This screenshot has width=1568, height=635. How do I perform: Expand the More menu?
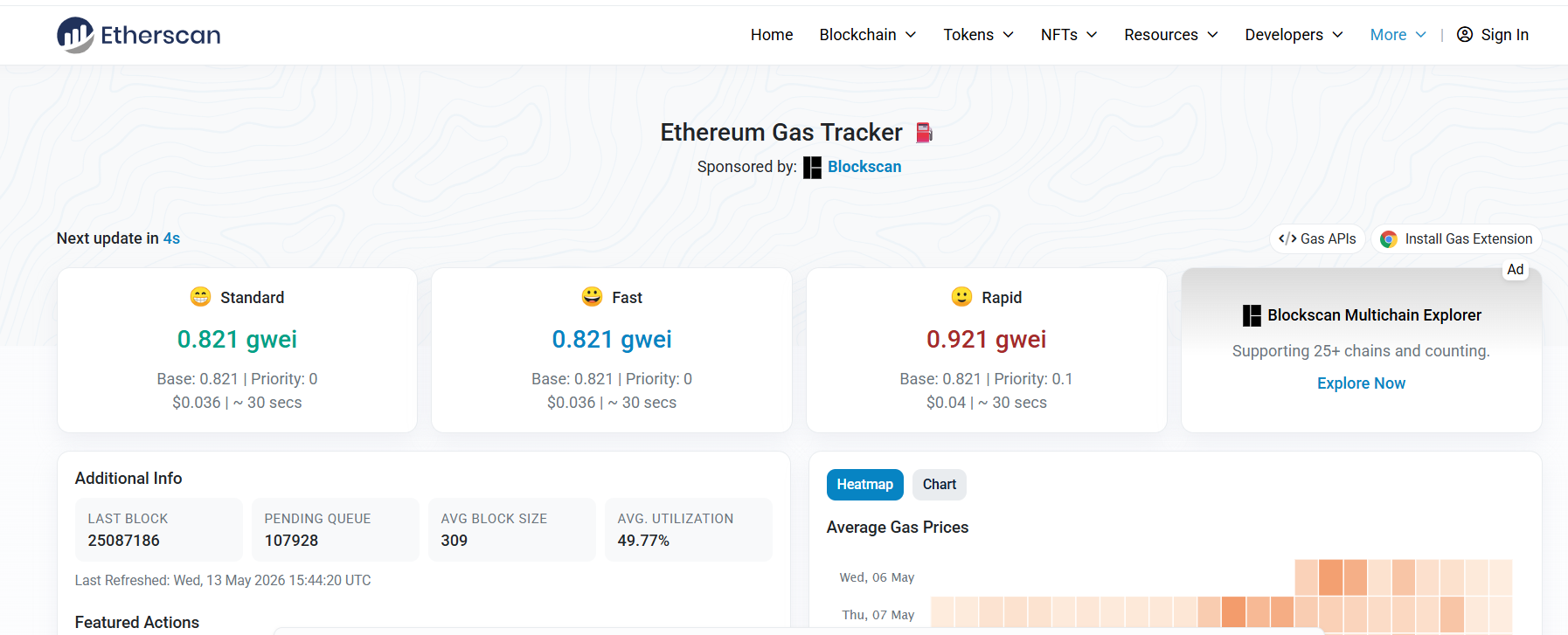(1398, 35)
